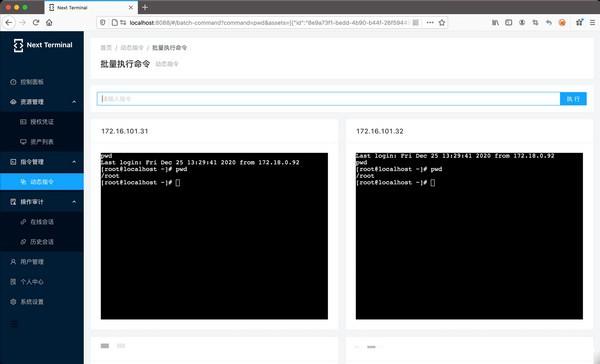The image size is (600, 364).
Task: Go to 个人中心 profile page
Action: pos(42,282)
